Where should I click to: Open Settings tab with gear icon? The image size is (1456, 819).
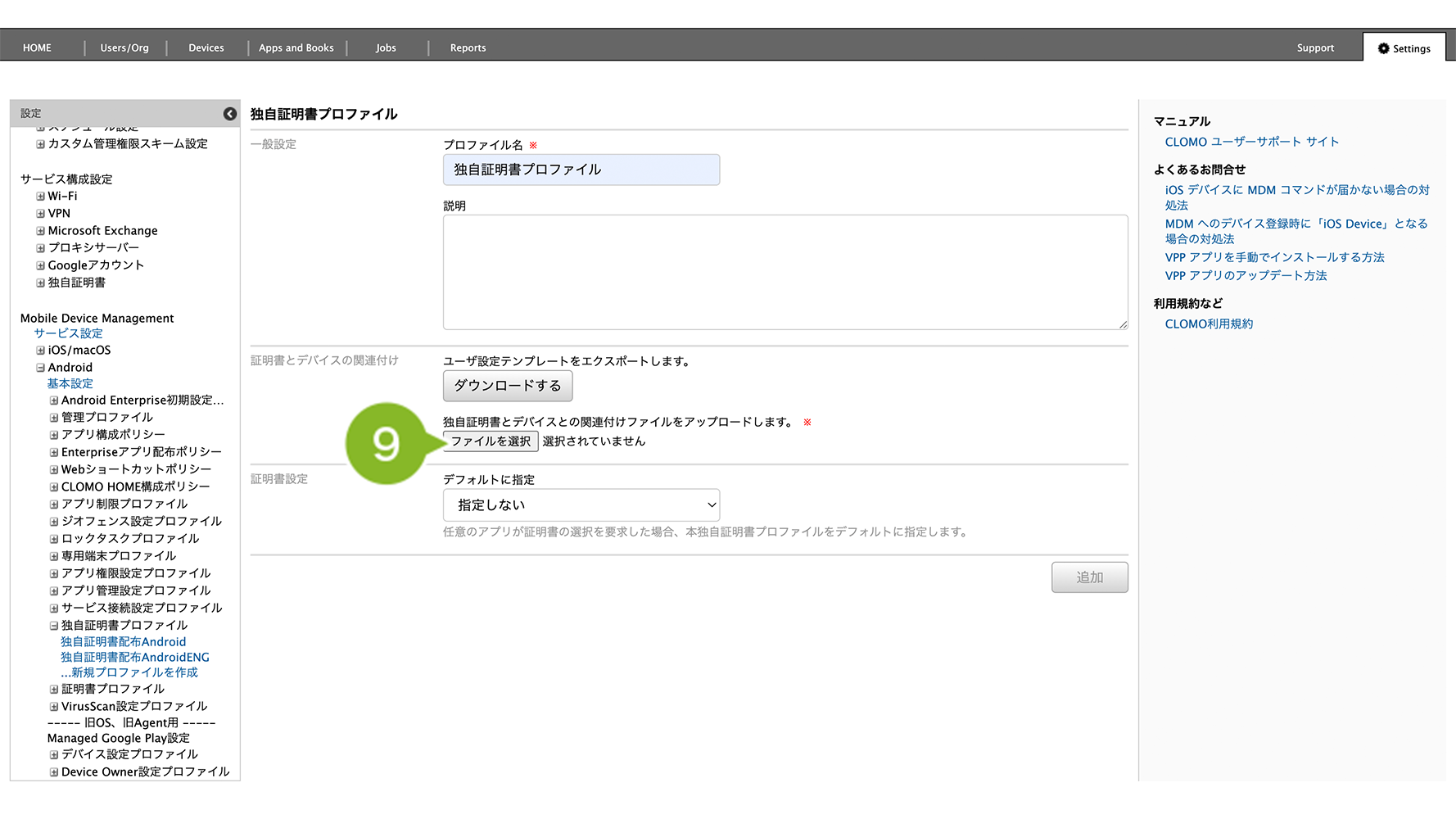(x=1404, y=48)
